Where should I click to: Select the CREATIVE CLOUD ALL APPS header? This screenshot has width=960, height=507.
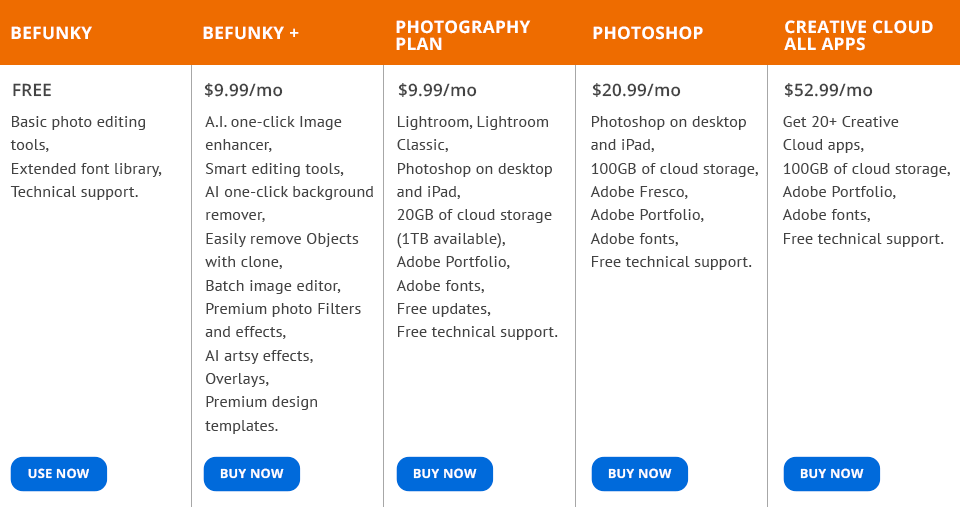tap(858, 35)
